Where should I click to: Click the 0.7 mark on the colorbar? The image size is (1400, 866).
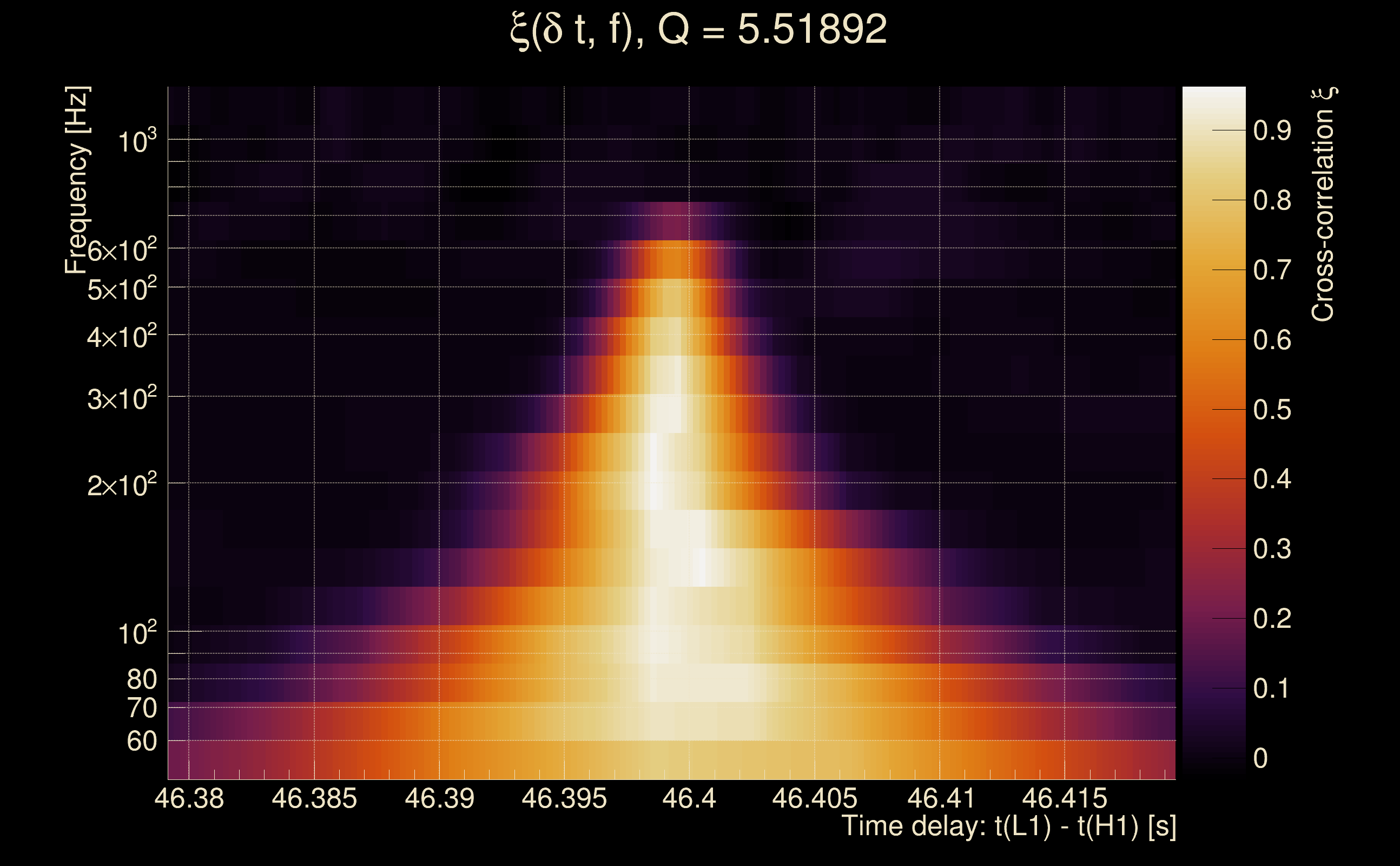[x=1272, y=270]
